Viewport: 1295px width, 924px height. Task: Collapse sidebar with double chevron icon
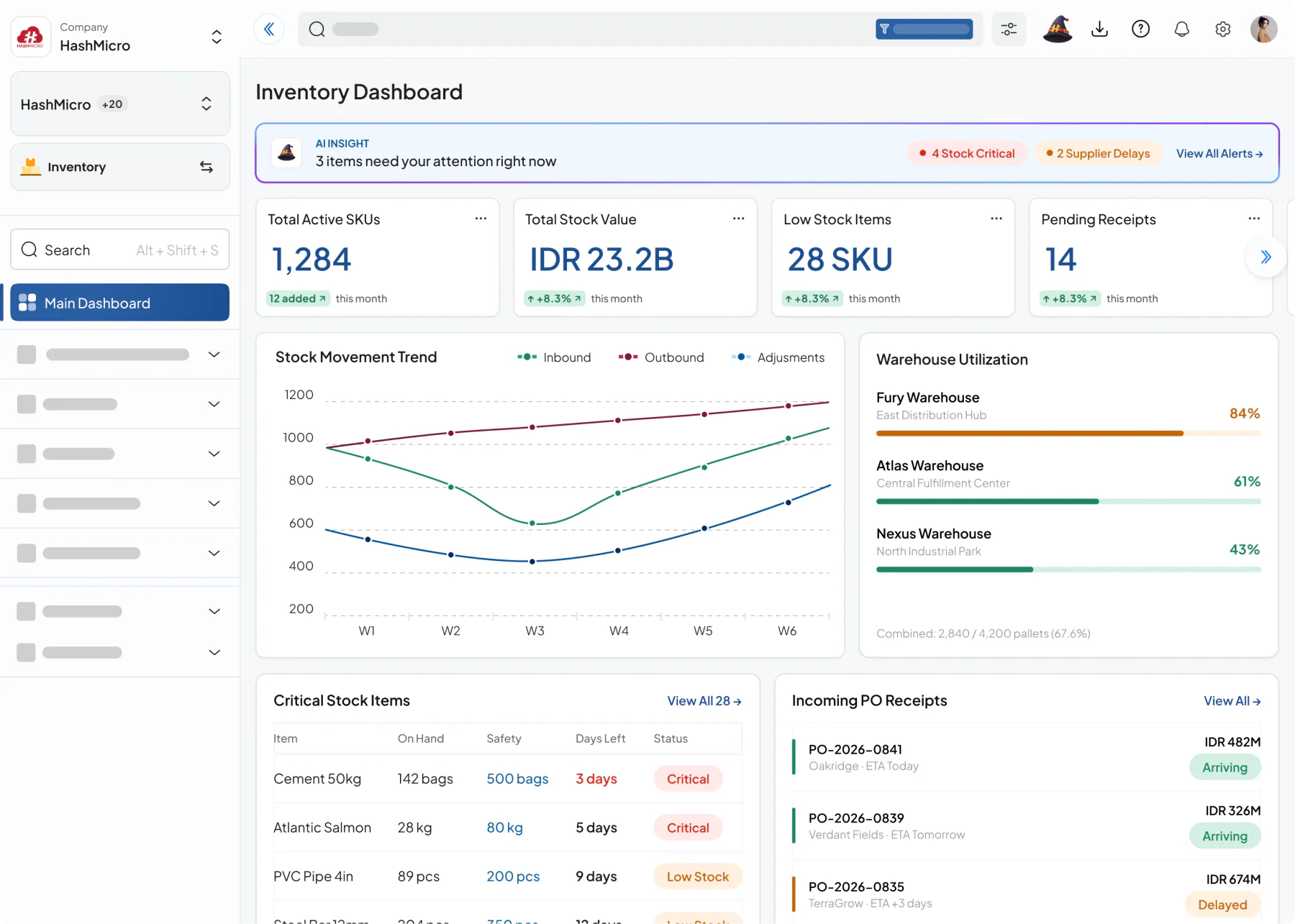coord(269,29)
